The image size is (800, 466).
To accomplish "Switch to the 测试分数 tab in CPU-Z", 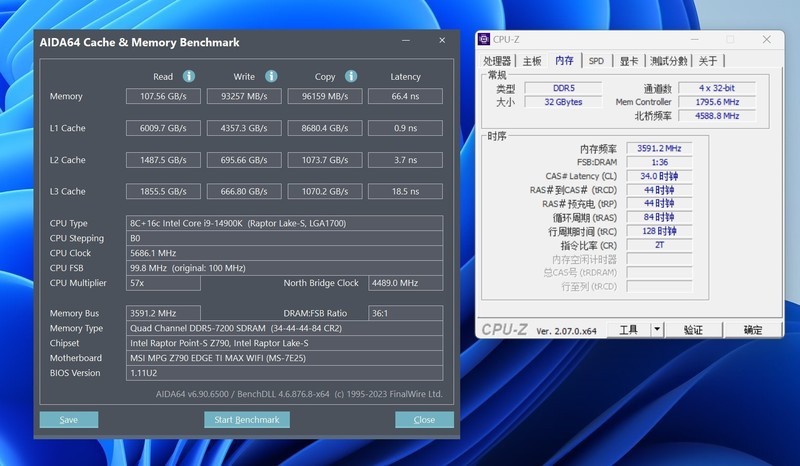I will pos(668,61).
